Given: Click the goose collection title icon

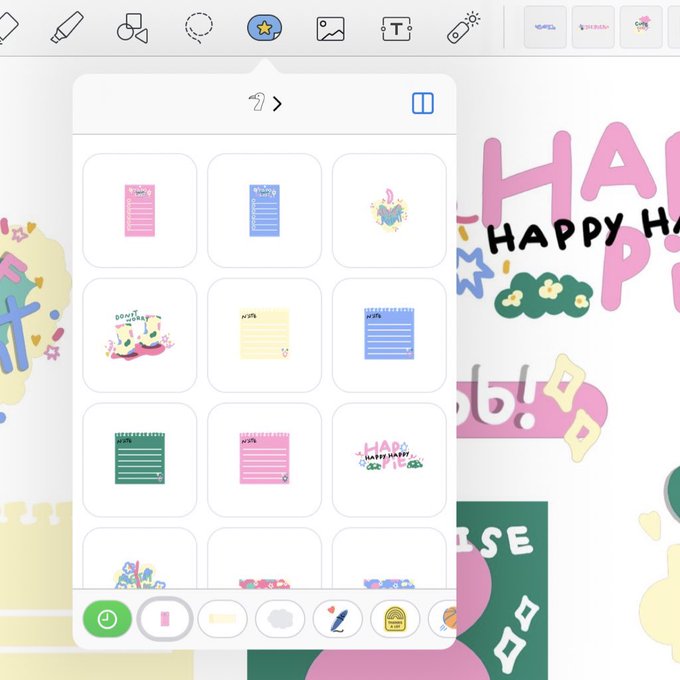Looking at the screenshot, I should click(257, 102).
